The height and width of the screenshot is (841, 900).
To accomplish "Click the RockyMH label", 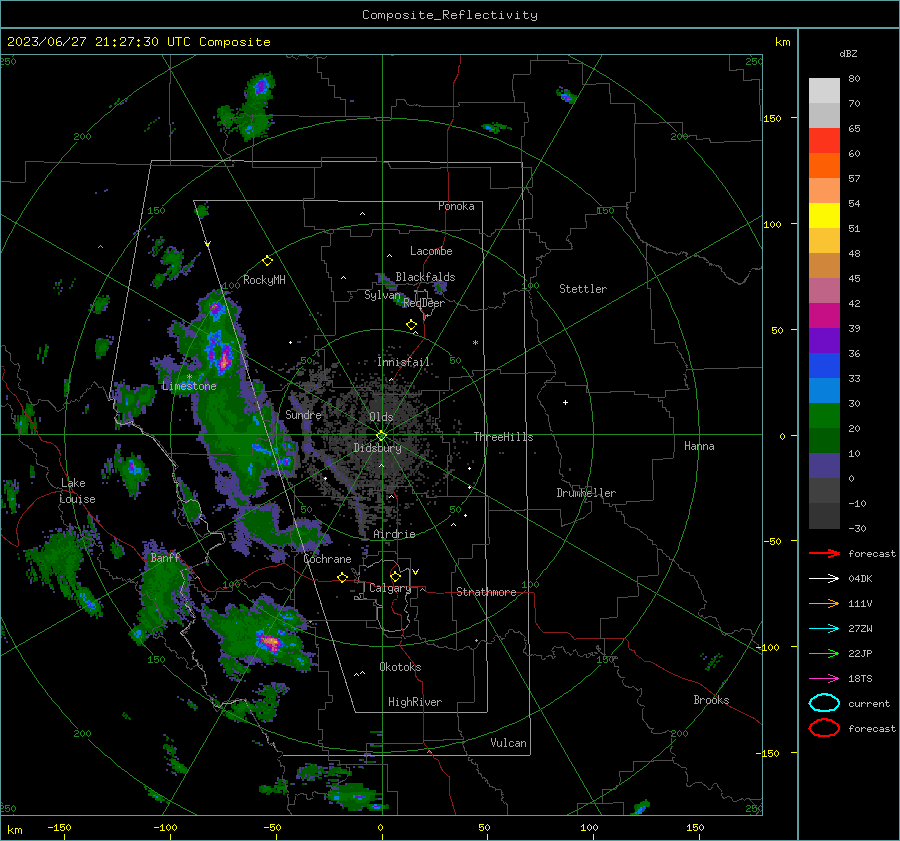I will click(x=264, y=280).
